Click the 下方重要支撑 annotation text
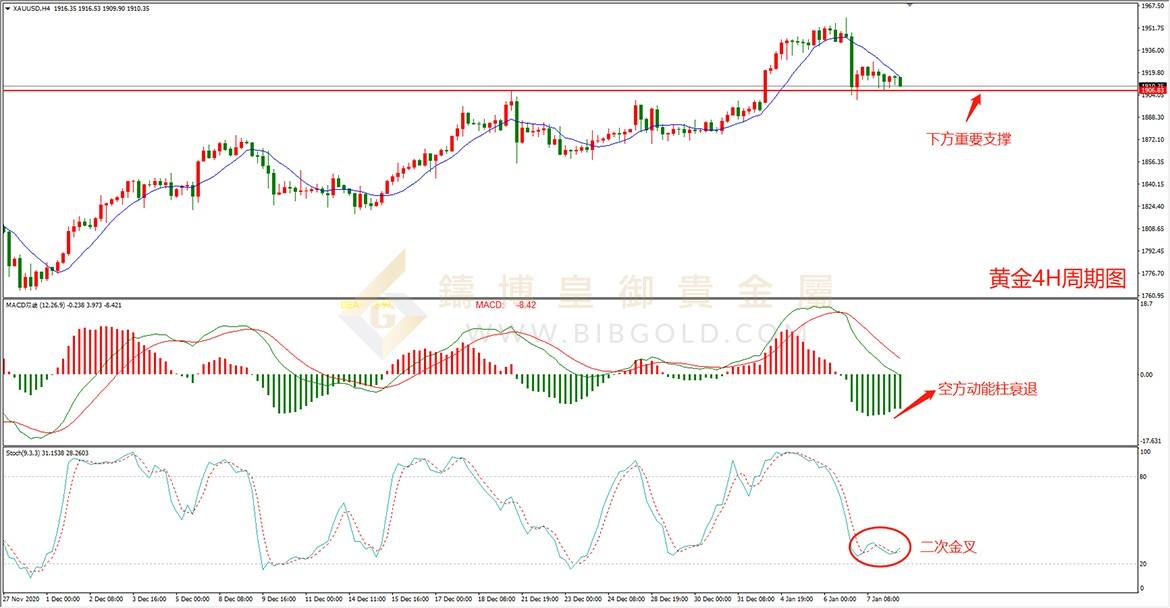 969,139
